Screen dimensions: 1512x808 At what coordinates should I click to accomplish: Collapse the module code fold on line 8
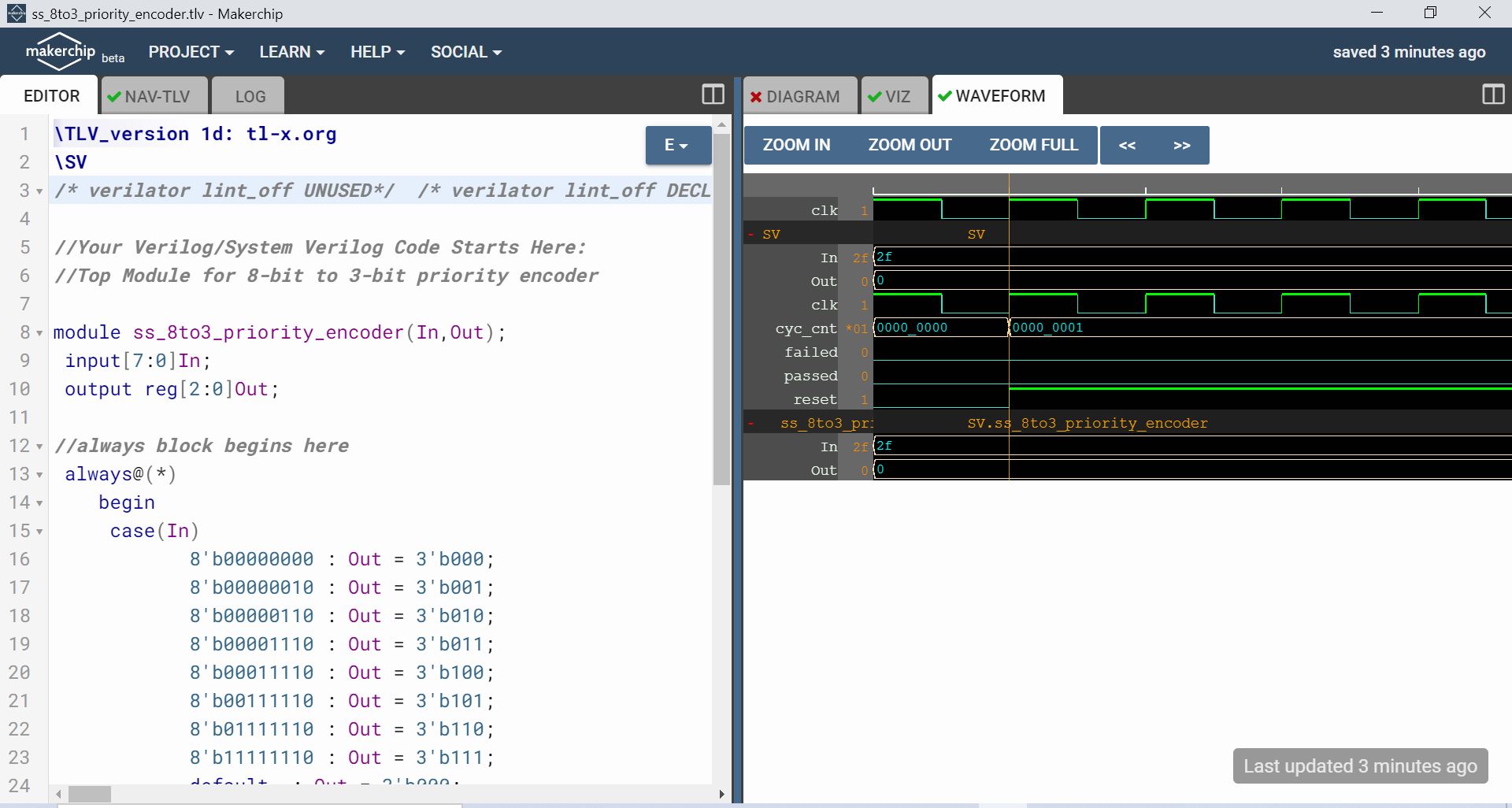click(x=38, y=333)
